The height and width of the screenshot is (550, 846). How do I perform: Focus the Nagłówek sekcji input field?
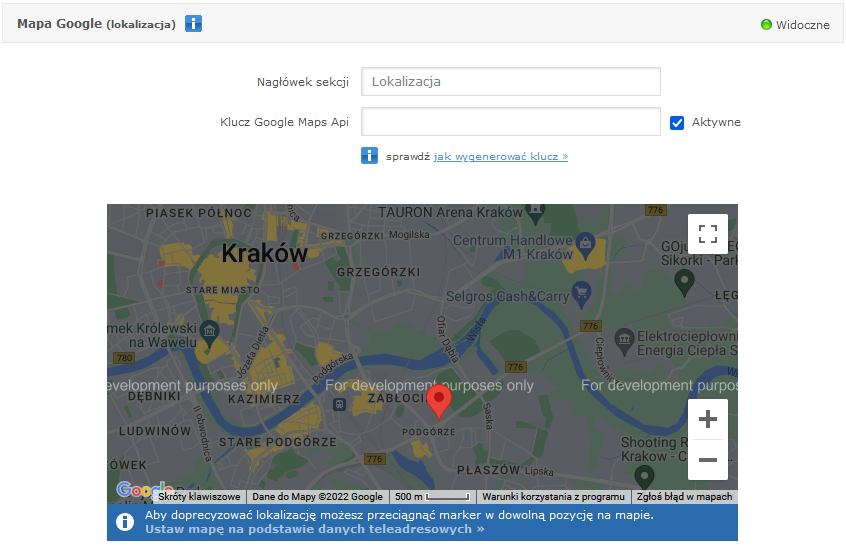point(510,82)
